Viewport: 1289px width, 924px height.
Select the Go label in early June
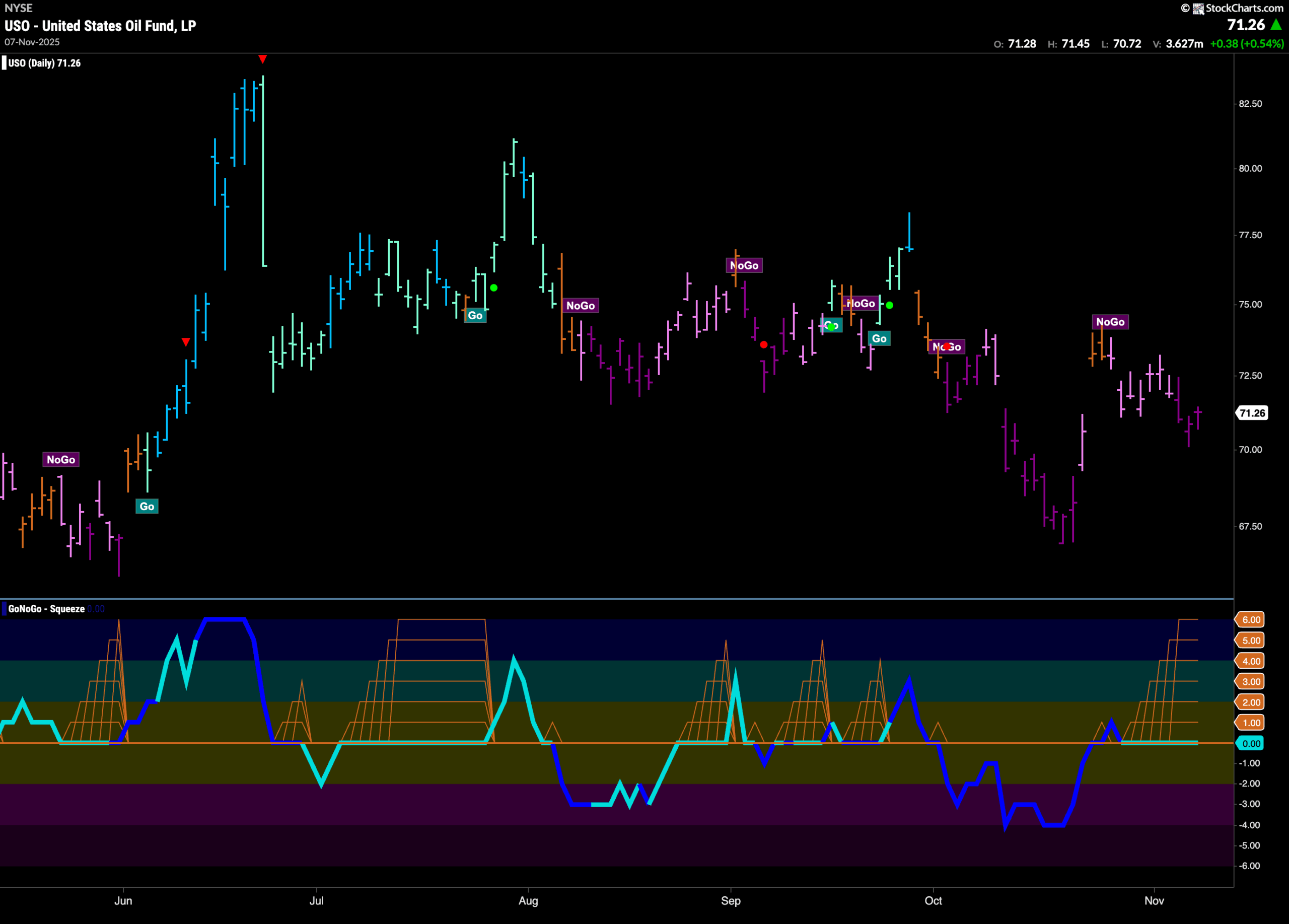[147, 507]
